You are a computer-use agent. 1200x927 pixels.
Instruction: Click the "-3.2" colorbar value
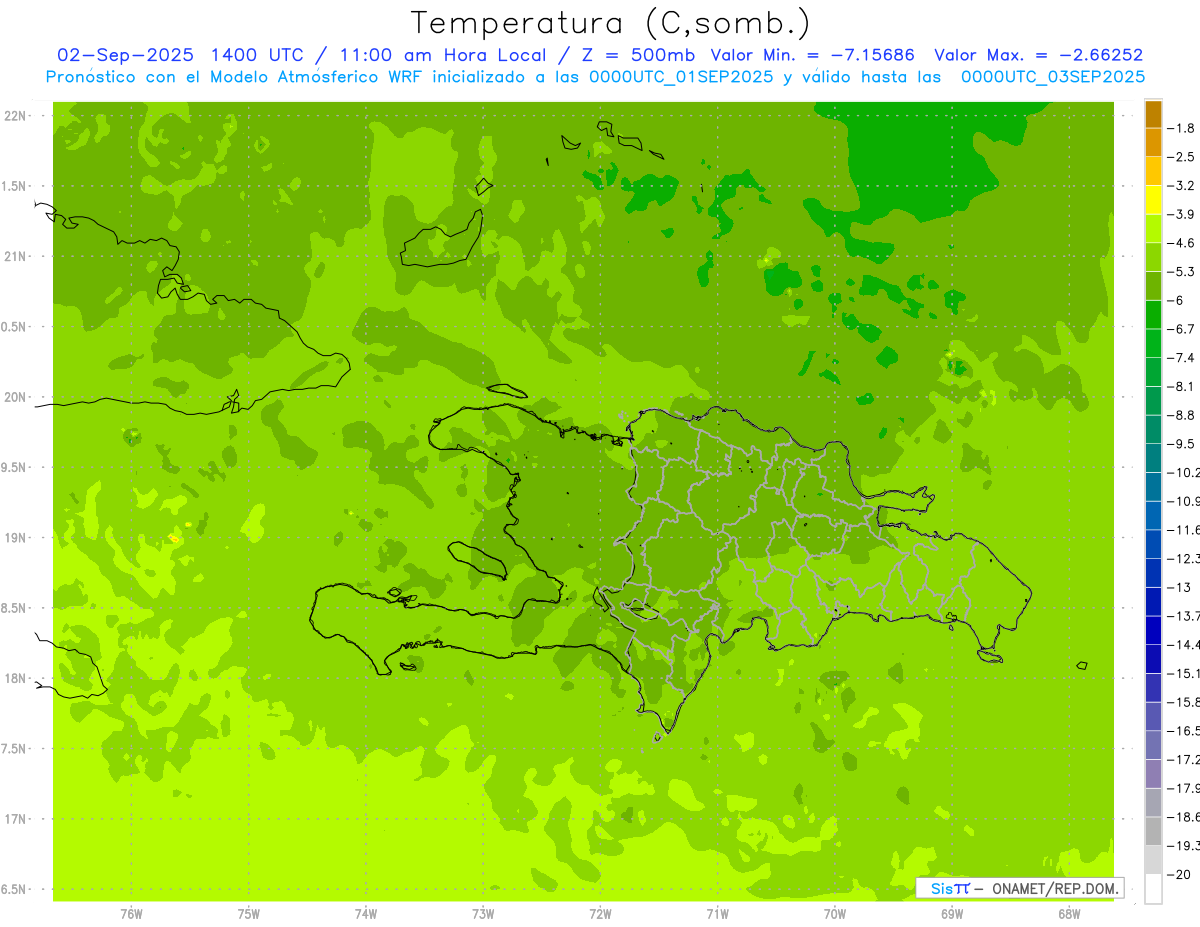click(1181, 186)
